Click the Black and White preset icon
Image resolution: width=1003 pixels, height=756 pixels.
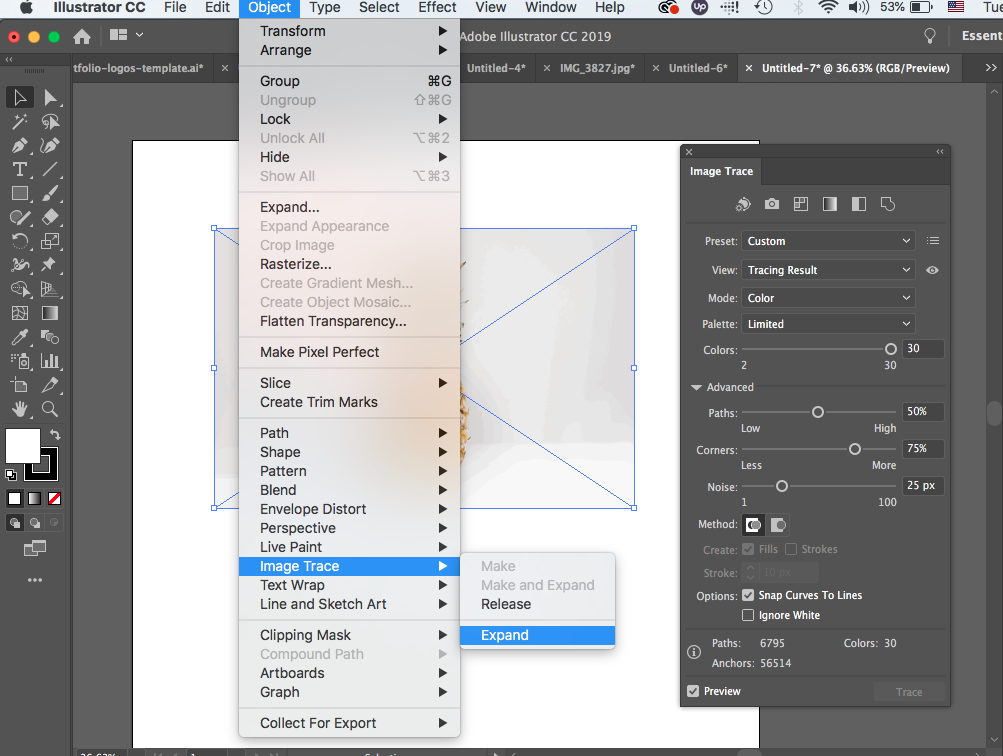(859, 204)
